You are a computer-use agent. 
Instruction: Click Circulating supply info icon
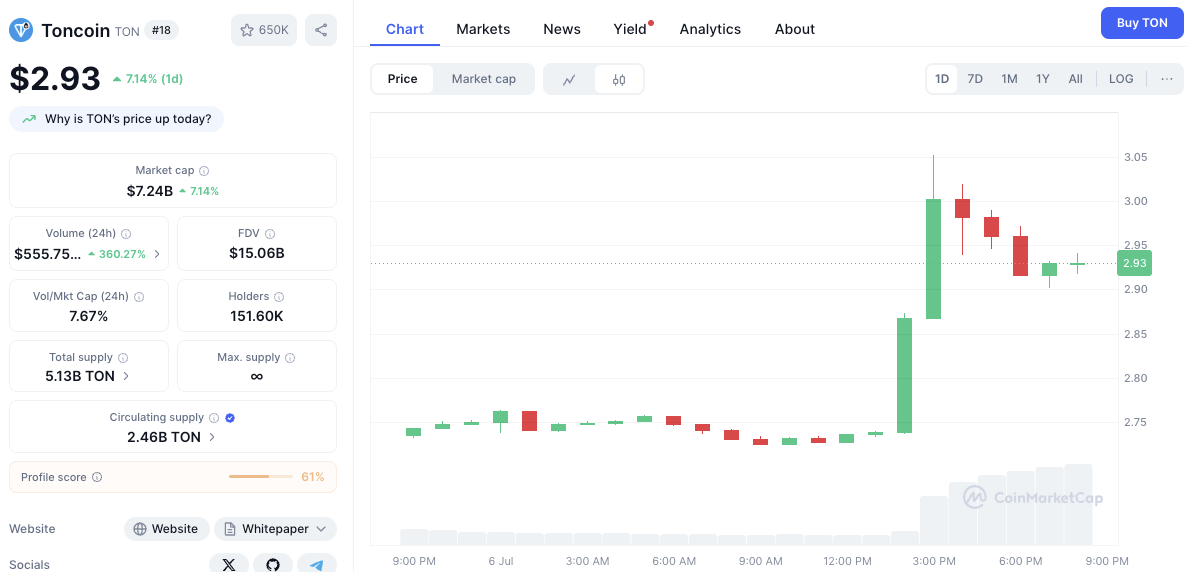pyautogui.click(x=214, y=418)
